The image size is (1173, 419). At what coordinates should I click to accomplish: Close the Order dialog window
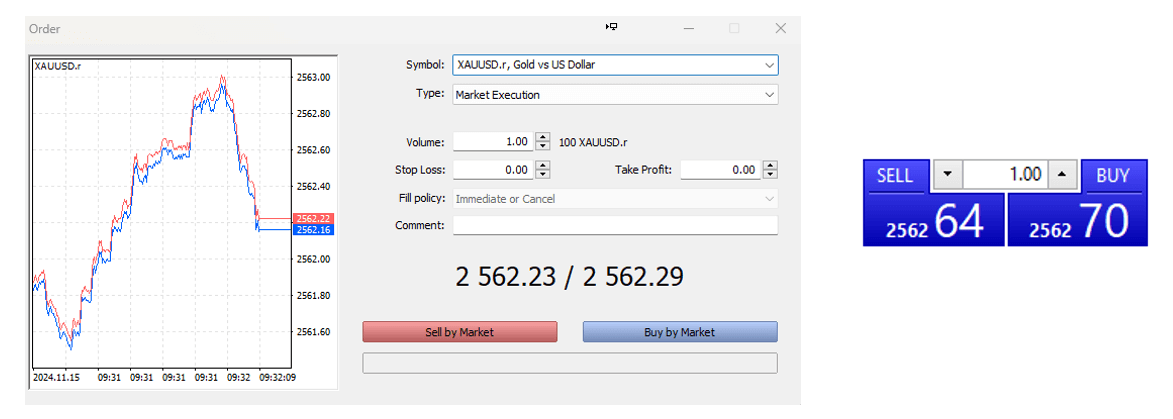coord(781,28)
